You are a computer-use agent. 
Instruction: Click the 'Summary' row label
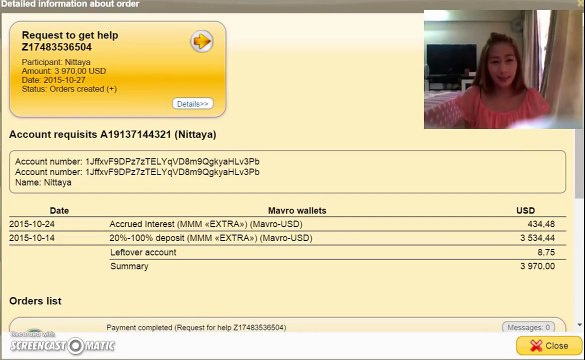click(x=129, y=266)
